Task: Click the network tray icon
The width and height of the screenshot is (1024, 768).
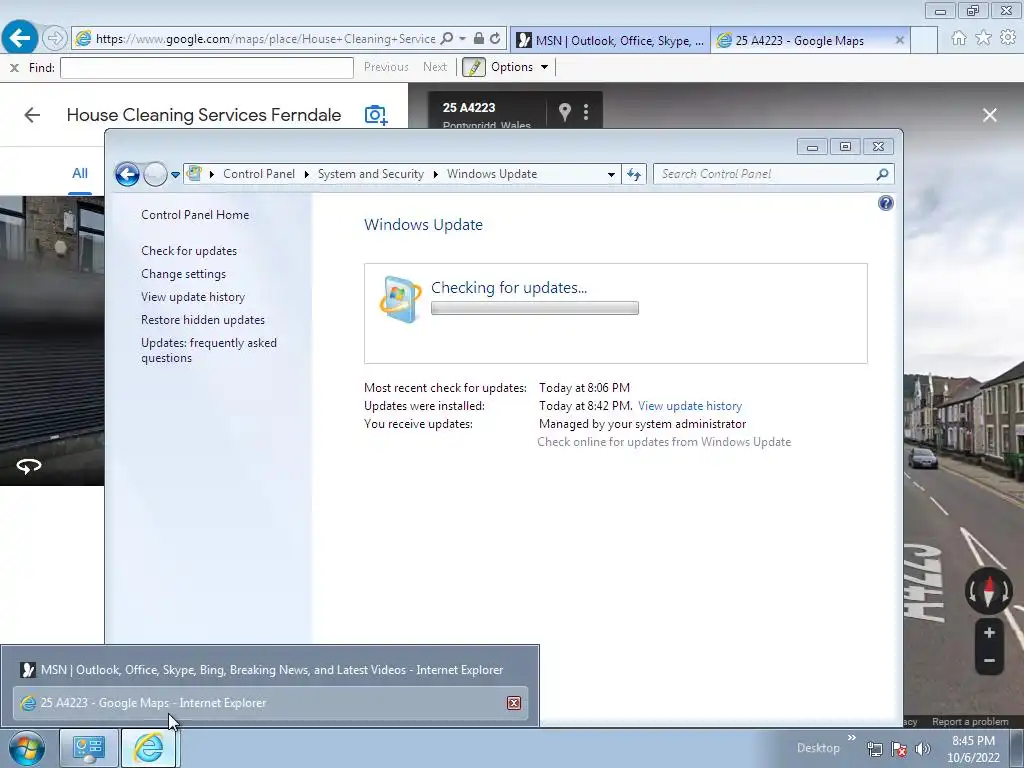Action: [x=874, y=749]
